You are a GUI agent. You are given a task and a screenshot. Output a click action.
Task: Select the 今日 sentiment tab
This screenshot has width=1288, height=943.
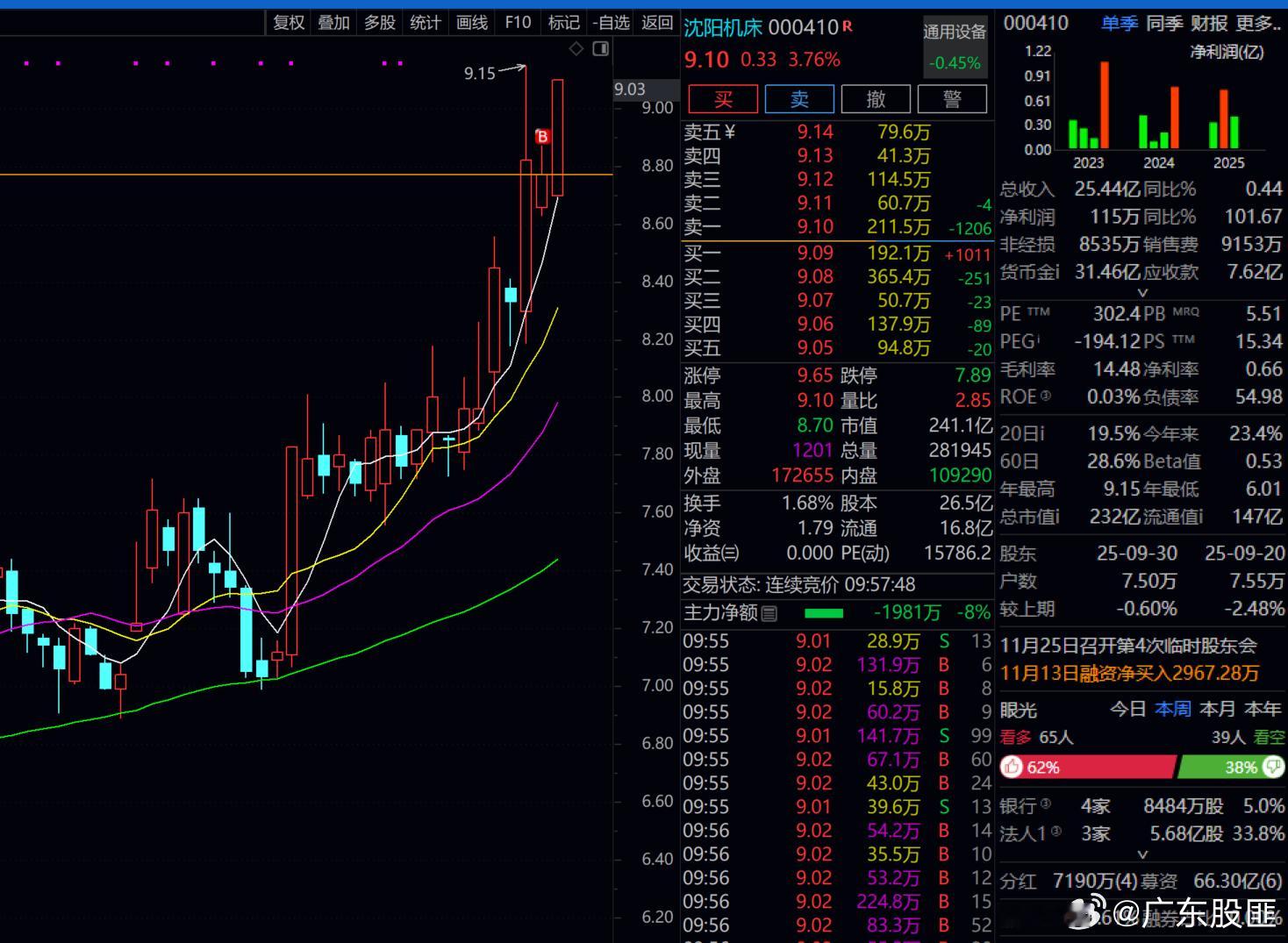click(1128, 709)
